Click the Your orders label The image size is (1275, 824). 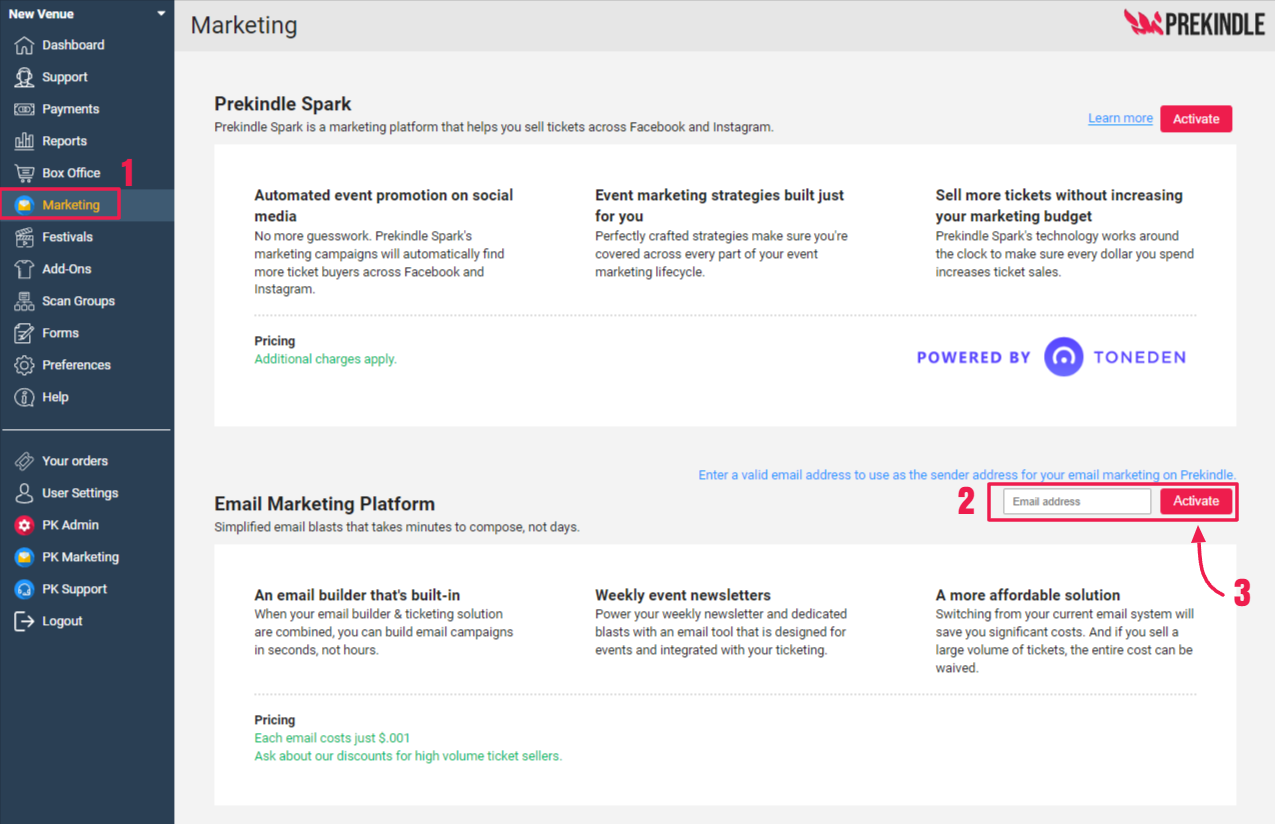tap(75, 461)
